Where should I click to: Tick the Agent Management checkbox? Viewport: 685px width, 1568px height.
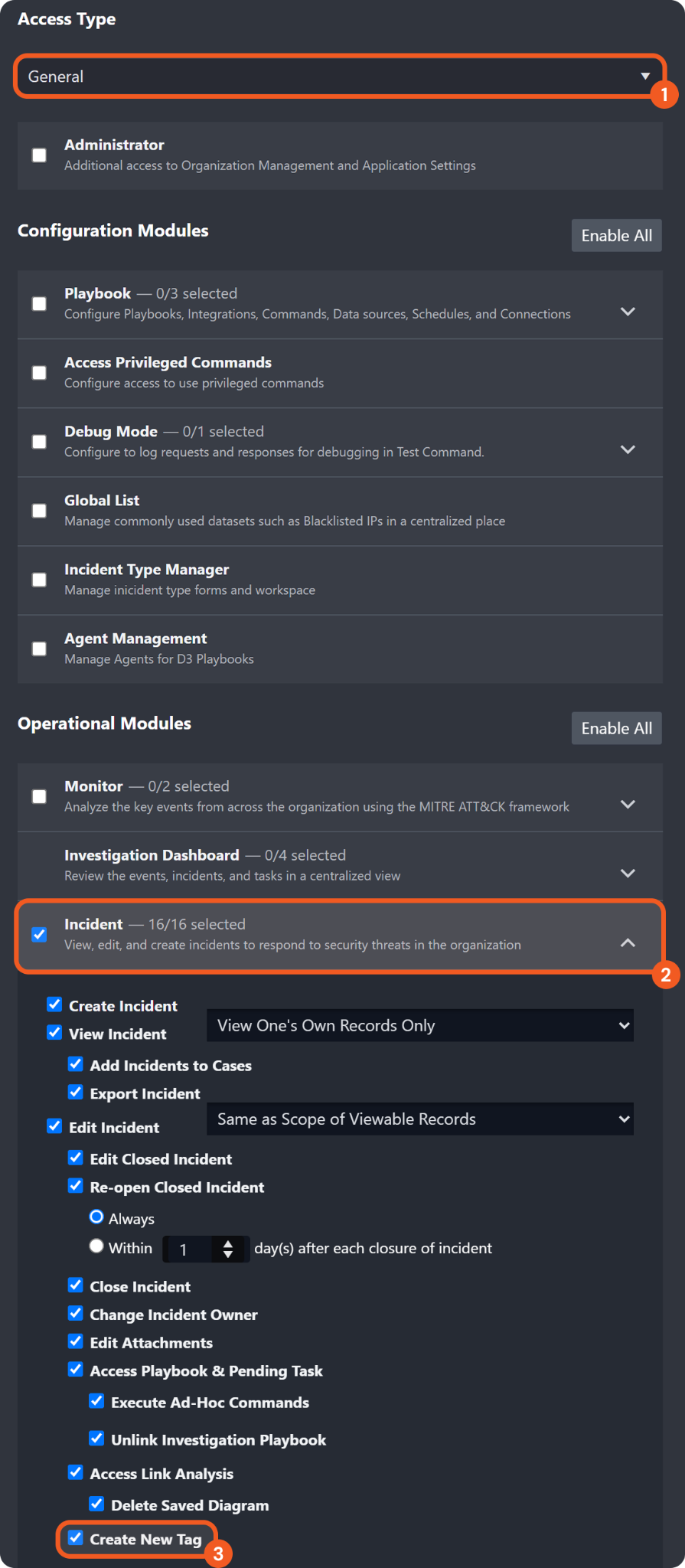(x=39, y=648)
